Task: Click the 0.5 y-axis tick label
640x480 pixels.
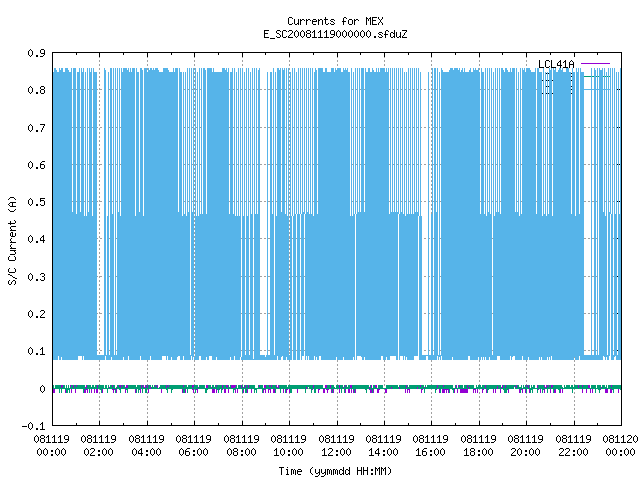Action: coord(36,202)
